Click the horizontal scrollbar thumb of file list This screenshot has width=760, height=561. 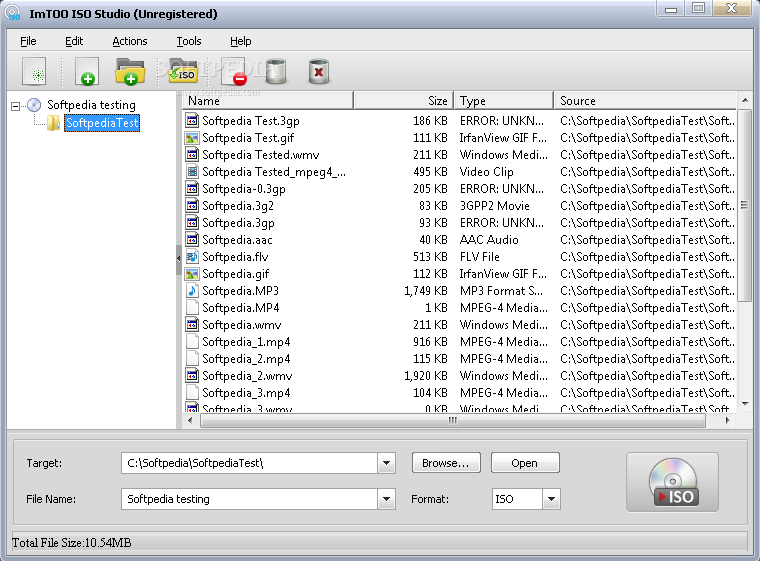point(453,420)
